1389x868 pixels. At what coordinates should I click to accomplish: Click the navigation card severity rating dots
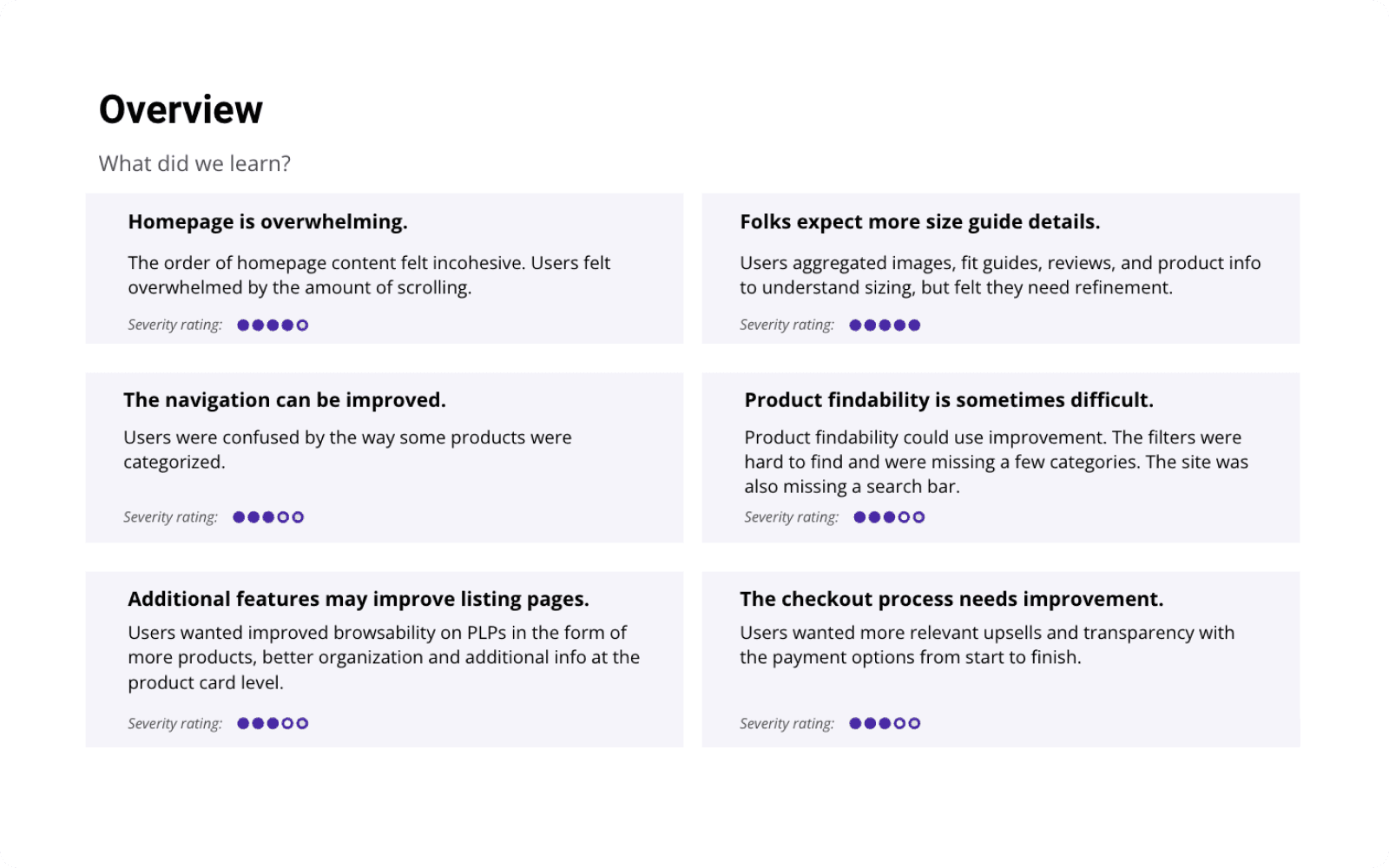pos(268,517)
